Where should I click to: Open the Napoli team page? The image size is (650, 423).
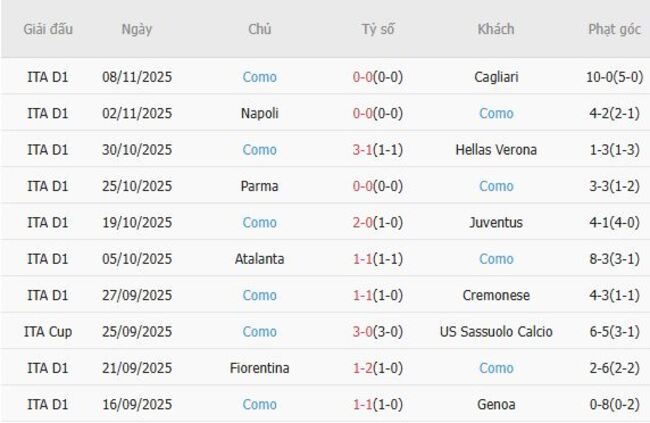point(260,113)
